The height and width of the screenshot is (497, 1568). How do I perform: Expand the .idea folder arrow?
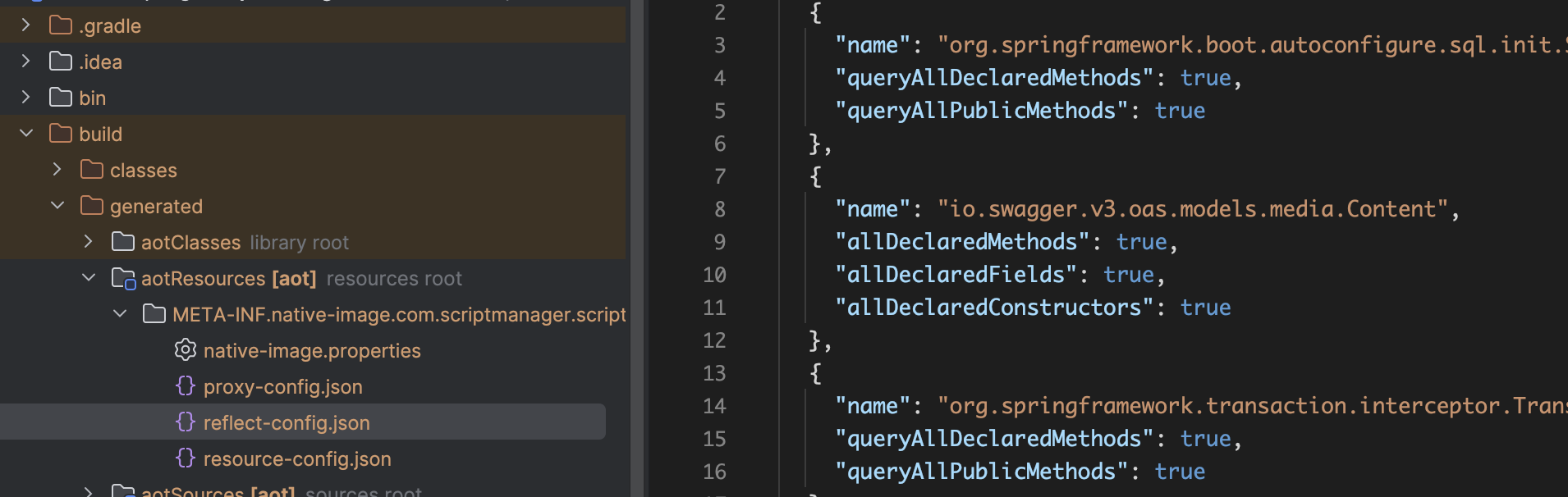click(25, 62)
